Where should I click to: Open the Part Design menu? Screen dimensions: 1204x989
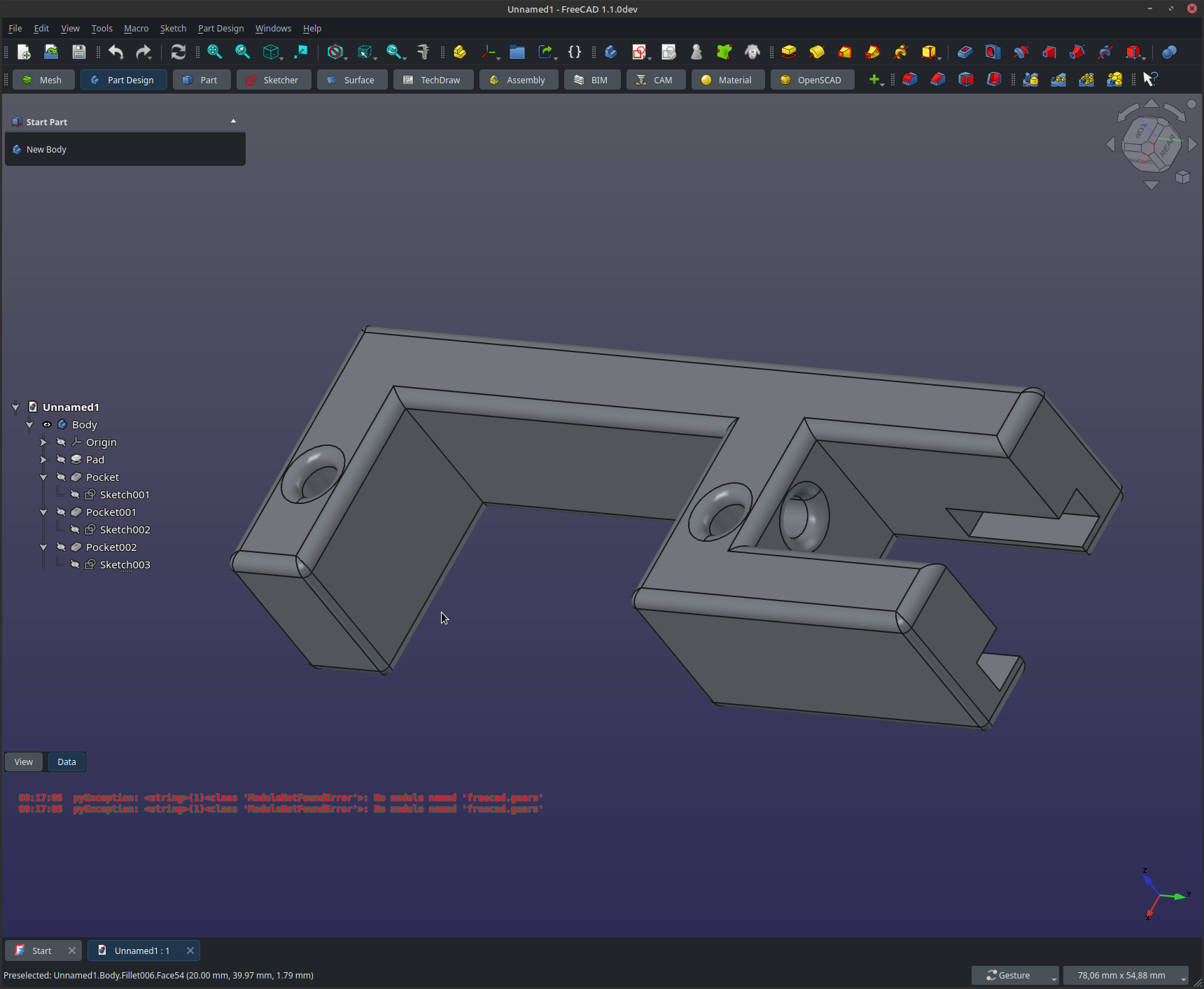220,29
